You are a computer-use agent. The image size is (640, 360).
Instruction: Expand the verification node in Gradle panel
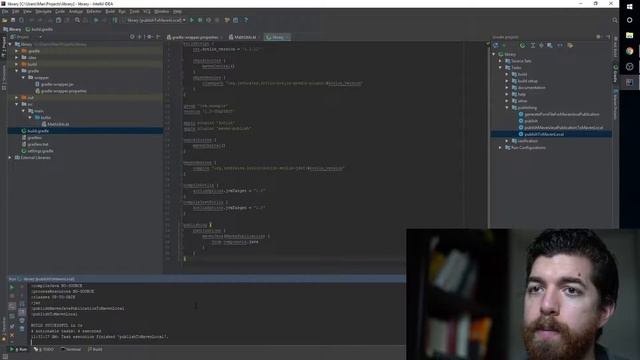click(507, 141)
